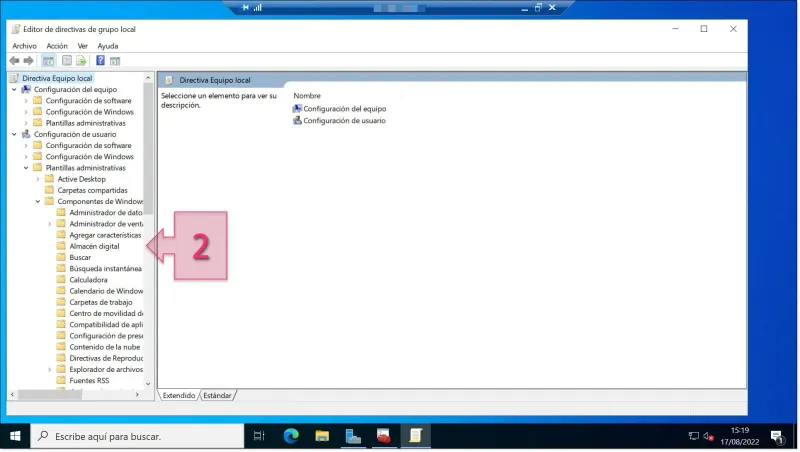Click the Action pane toggle icon

(115, 61)
